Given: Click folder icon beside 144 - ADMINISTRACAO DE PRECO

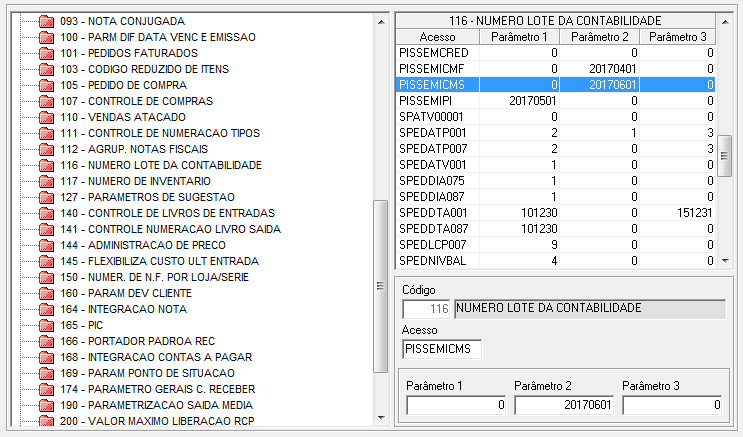Looking at the screenshot, I should point(46,245).
